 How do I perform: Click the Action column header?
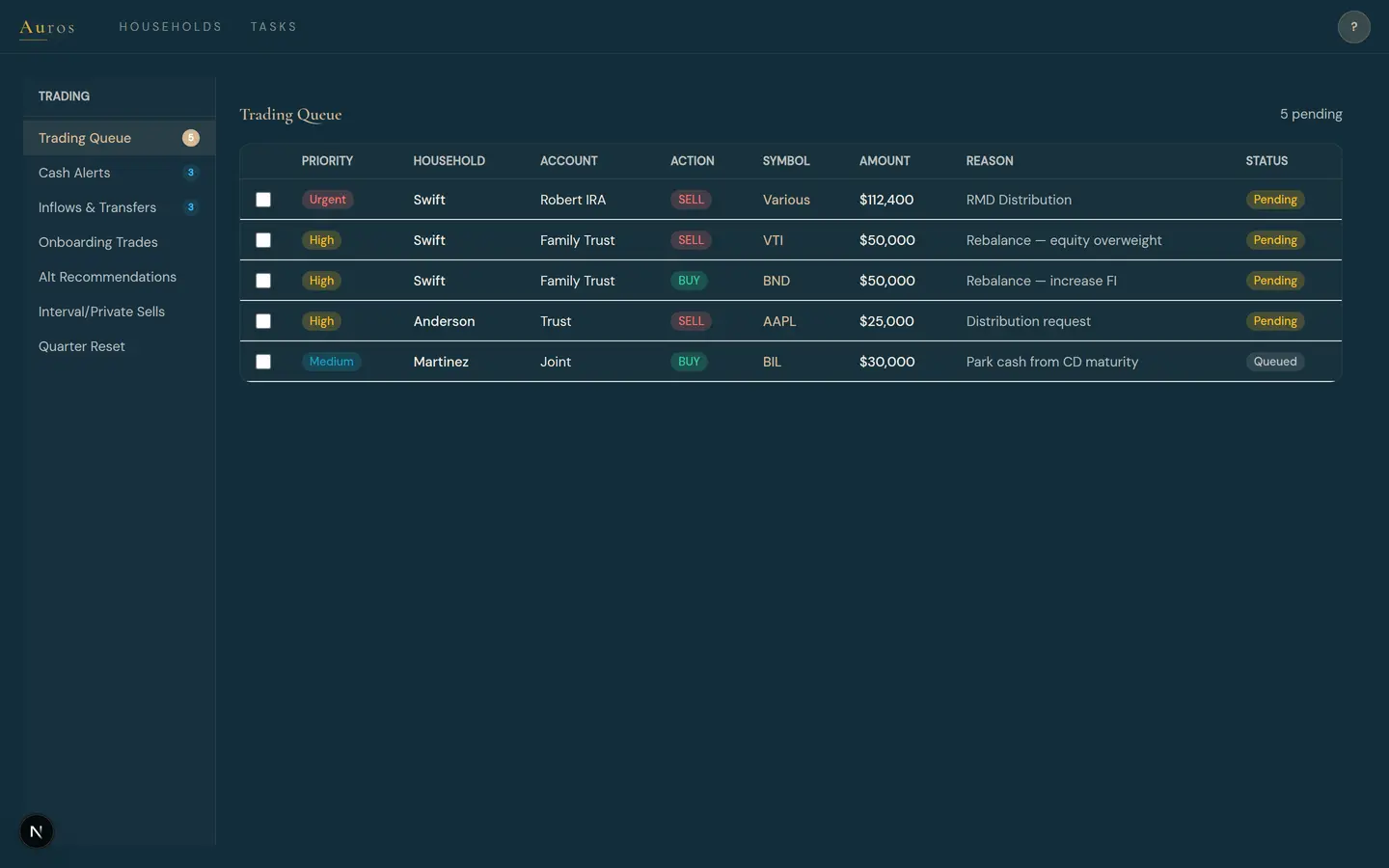pyautogui.click(x=692, y=161)
